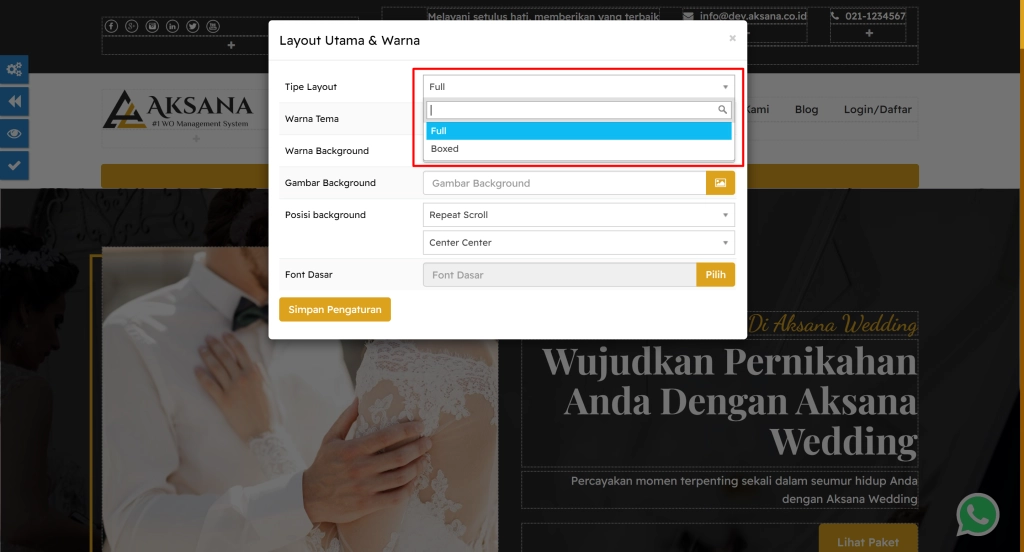
Task: Focus the dropdown search field
Action: (x=579, y=110)
